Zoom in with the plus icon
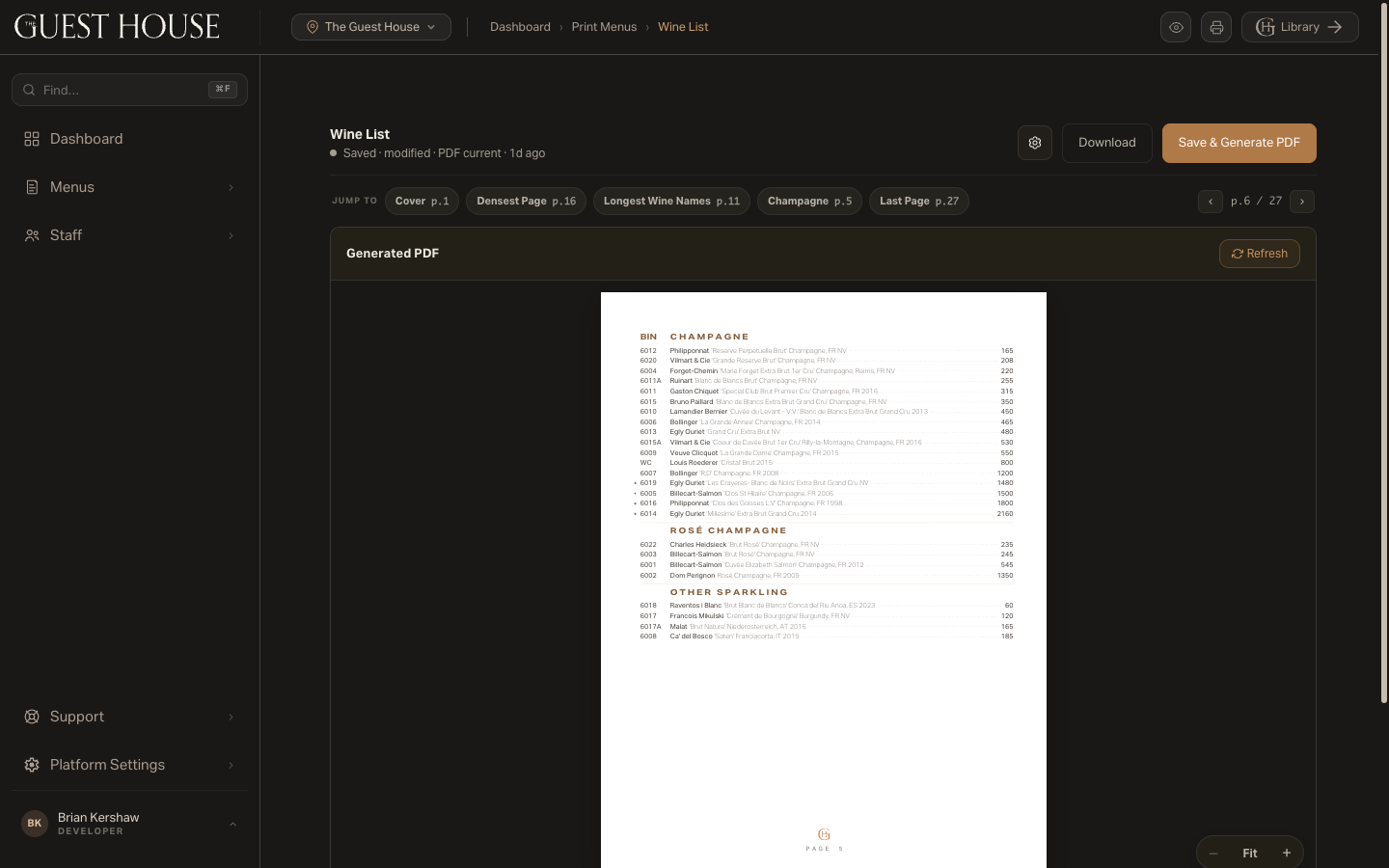Viewport: 1389px width, 868px height. (x=1287, y=853)
